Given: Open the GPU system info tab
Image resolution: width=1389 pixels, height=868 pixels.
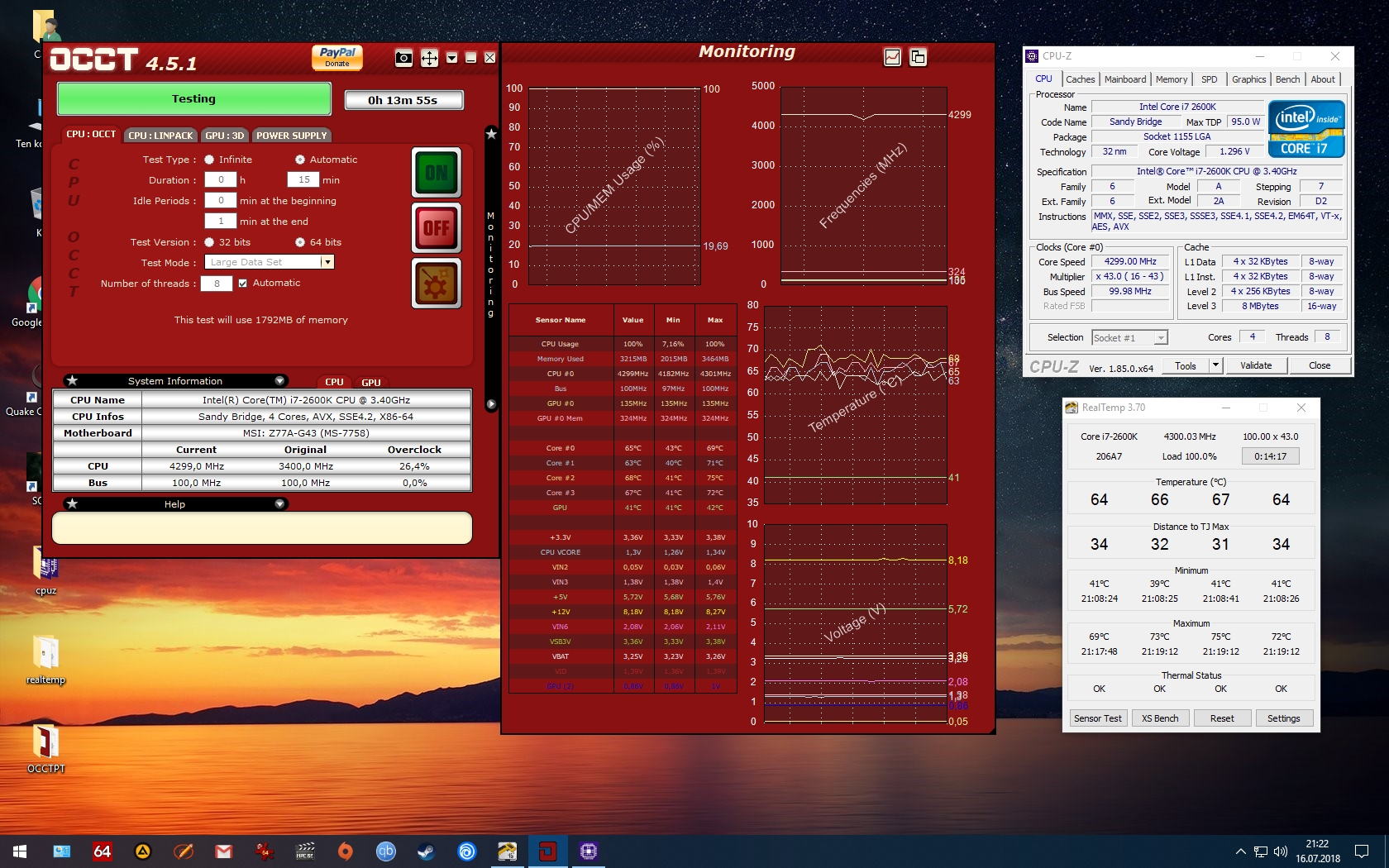Looking at the screenshot, I should pos(371,382).
